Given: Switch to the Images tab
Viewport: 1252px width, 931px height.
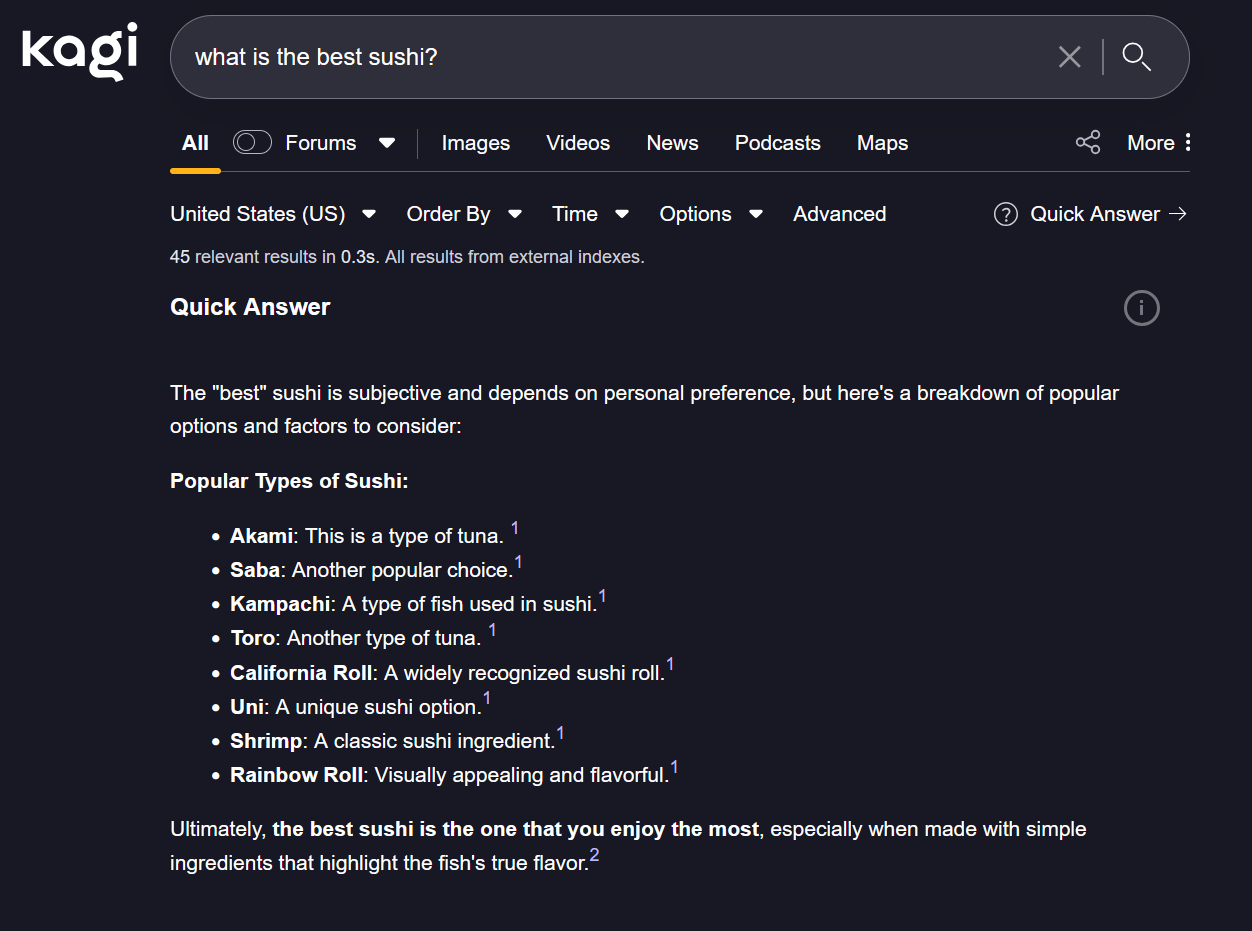Looking at the screenshot, I should 475,143.
